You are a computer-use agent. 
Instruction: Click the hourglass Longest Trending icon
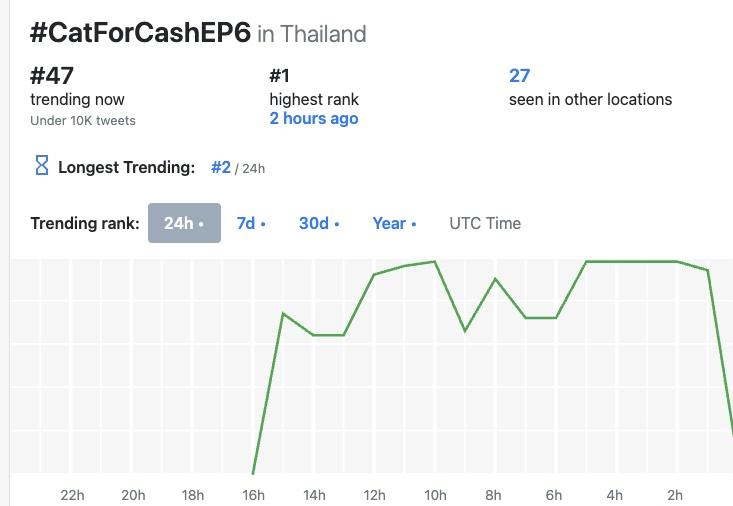coord(42,167)
